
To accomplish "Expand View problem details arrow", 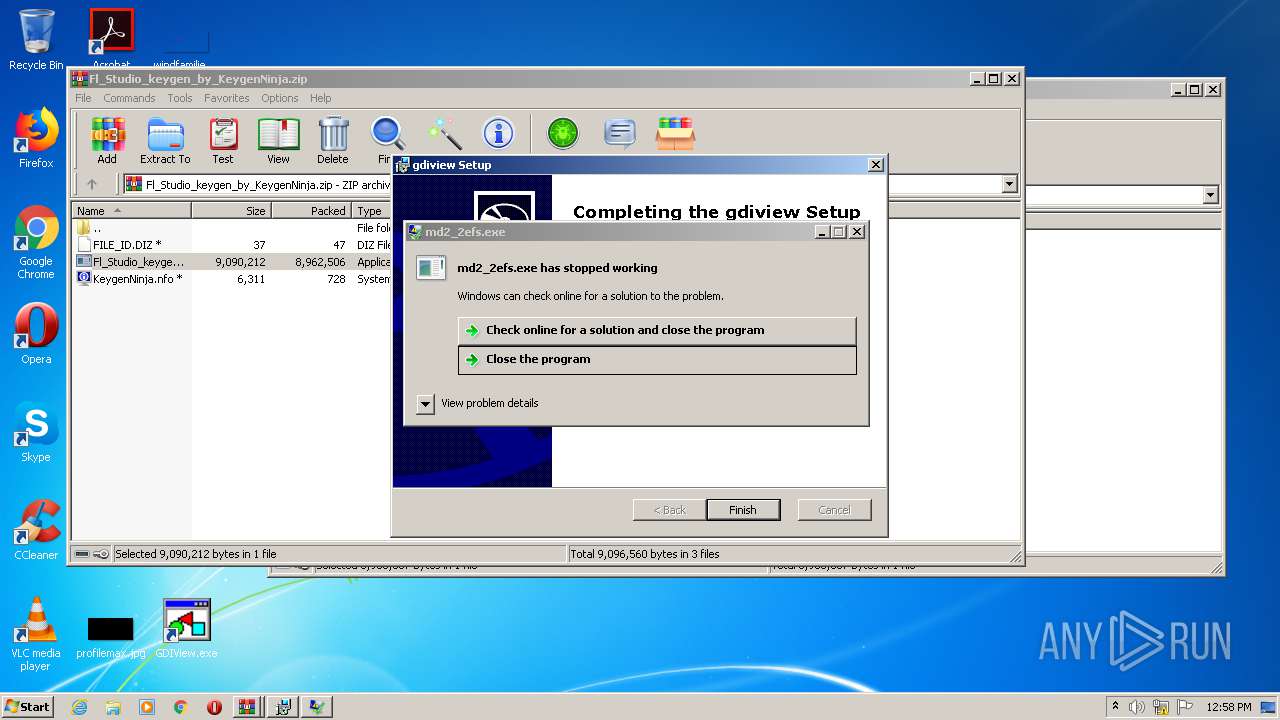I will click(425, 403).
